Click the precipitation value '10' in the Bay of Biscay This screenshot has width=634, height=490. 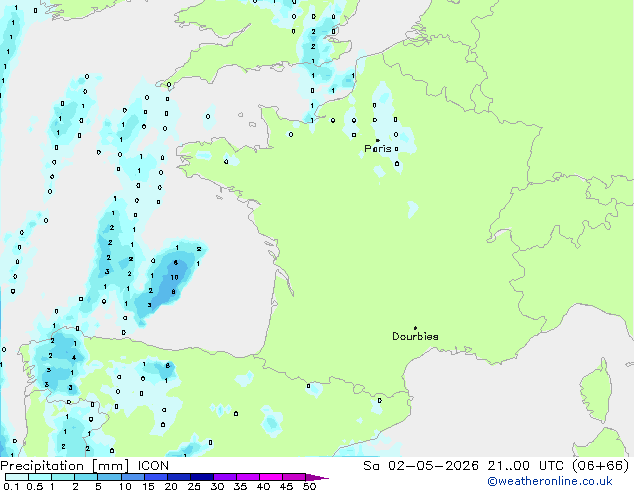tap(174, 277)
